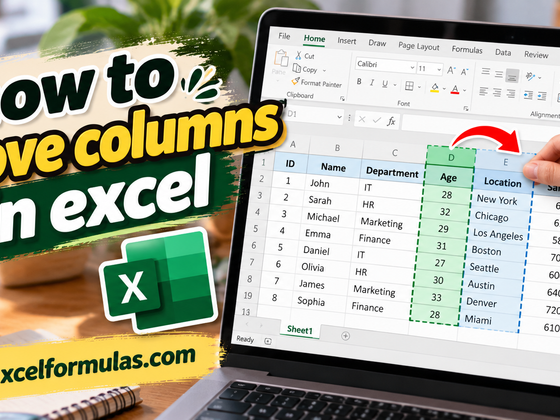Screen dimensions: 560x420
Task: Select column E header
Action: 505,162
